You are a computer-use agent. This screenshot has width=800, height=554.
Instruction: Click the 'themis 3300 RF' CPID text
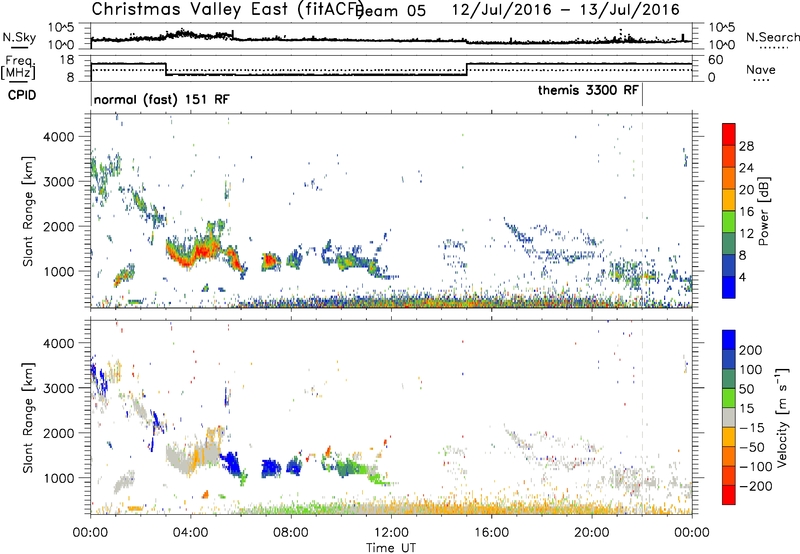pyautogui.click(x=588, y=90)
